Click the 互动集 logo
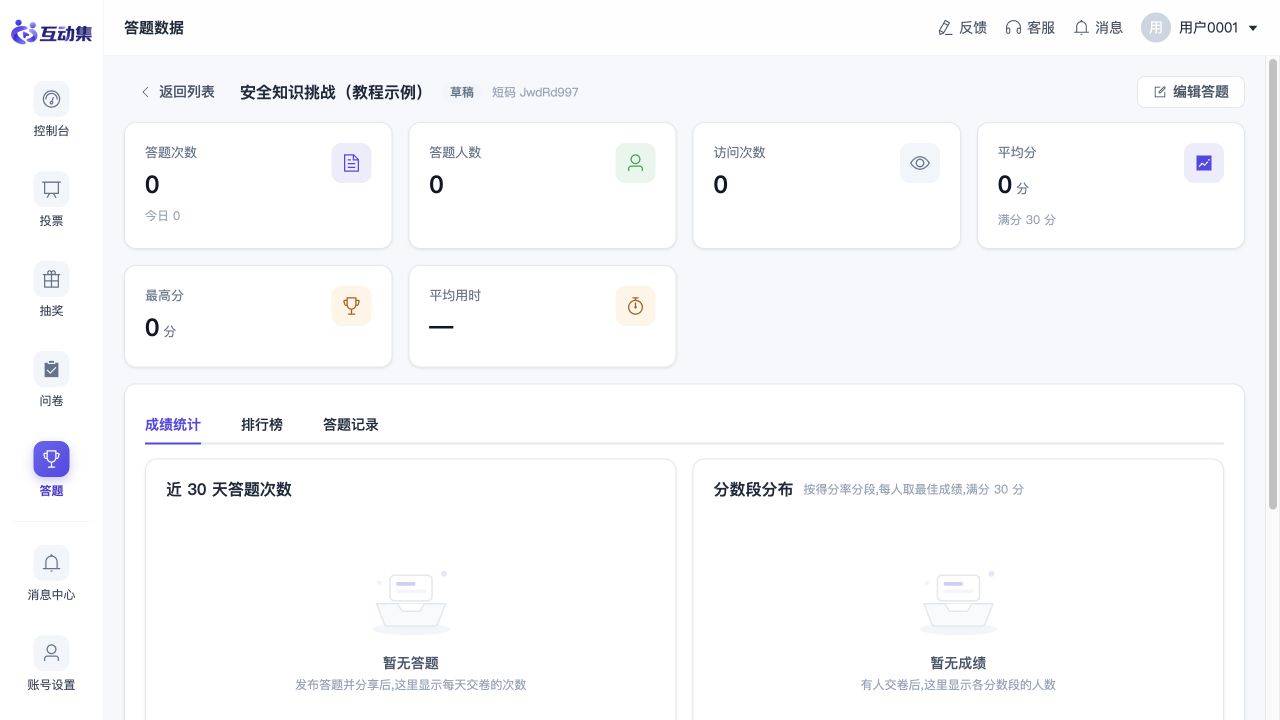The width and height of the screenshot is (1280, 720). point(51,32)
